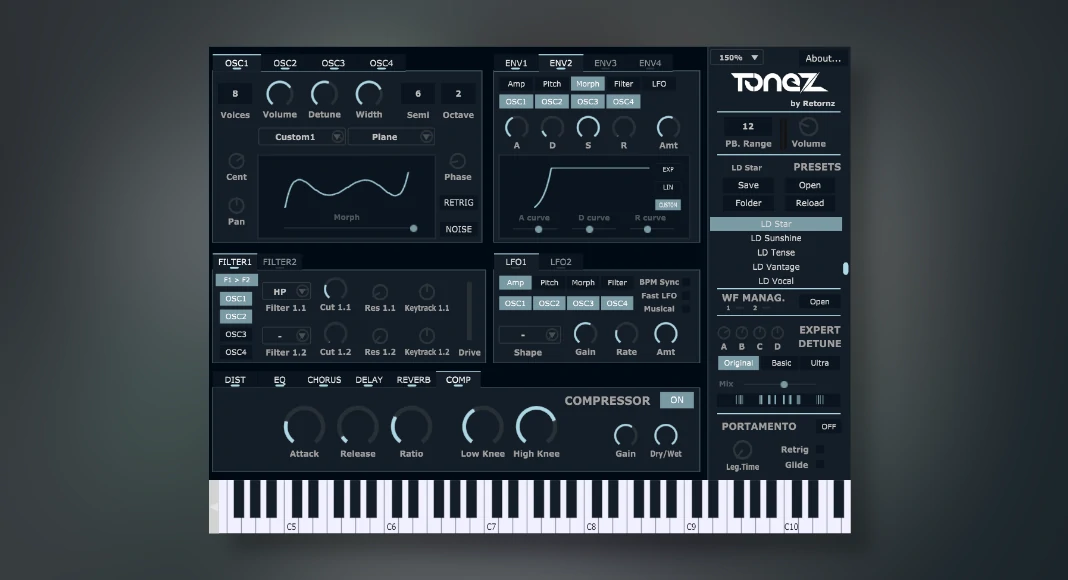Click the compressor Attack knob
Viewport: 1068px width, 580px height.
coord(304,426)
